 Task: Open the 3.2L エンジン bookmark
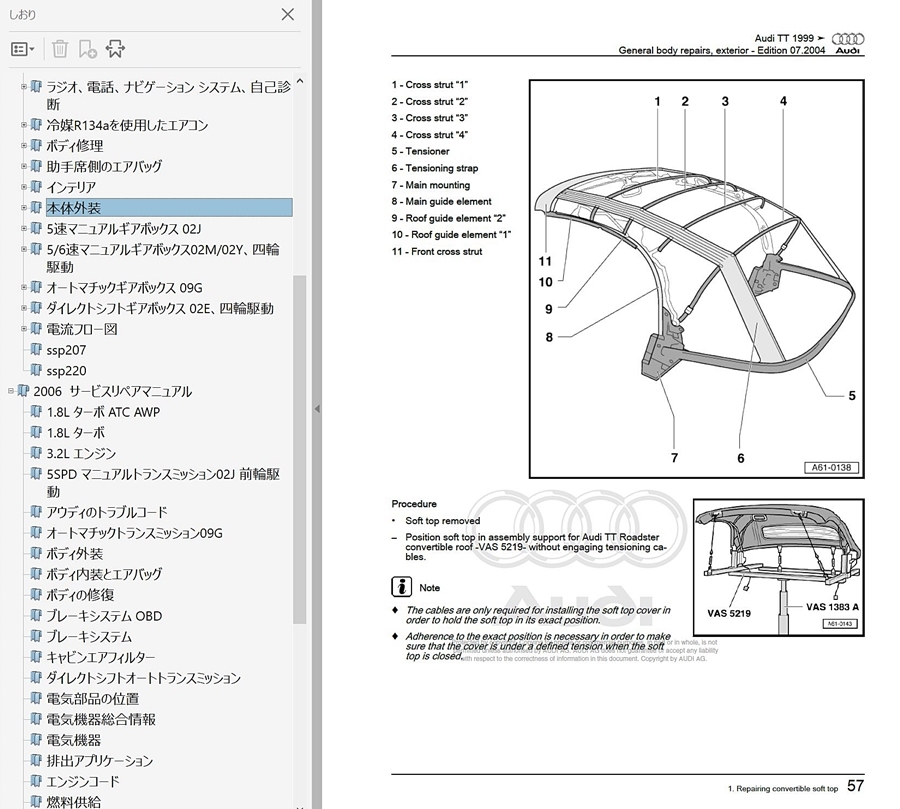pos(81,453)
